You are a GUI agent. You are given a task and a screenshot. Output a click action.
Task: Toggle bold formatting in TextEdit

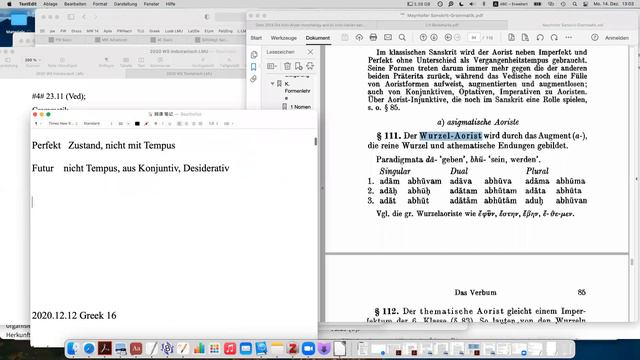(156, 124)
